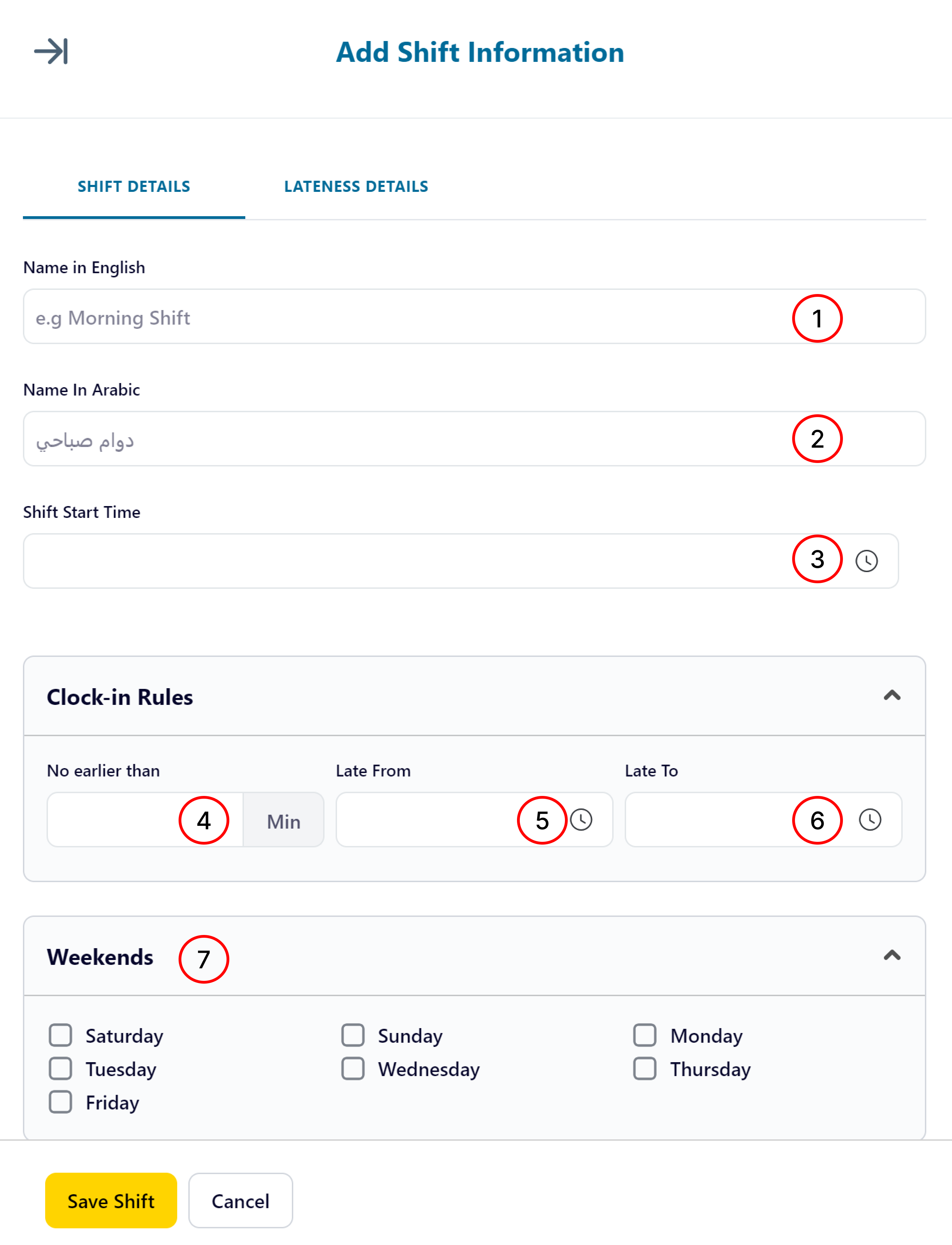The image size is (952, 1245).
Task: Click the collapse panel arrow icon
Action: [51, 51]
